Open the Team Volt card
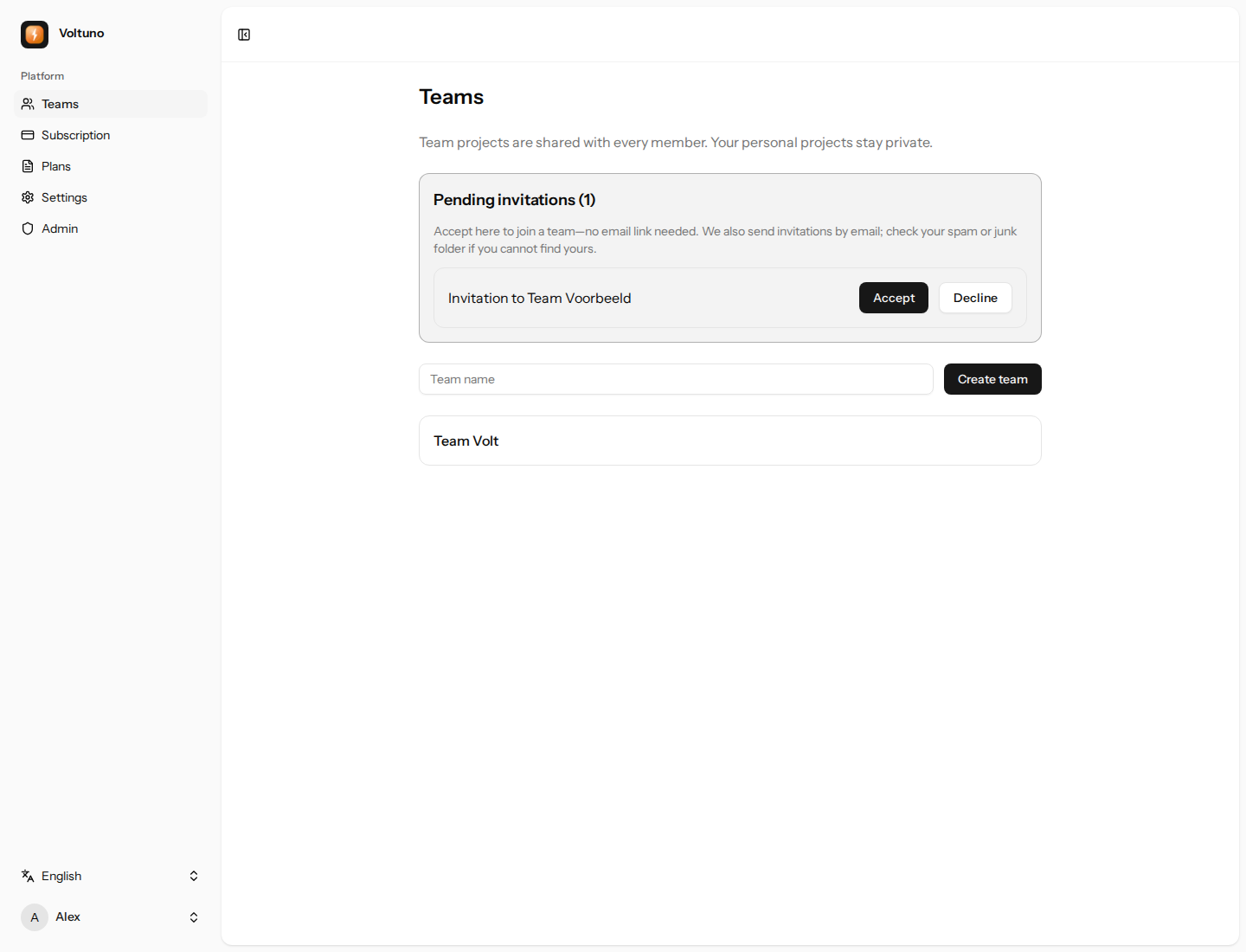This screenshot has height=952, width=1246. tap(730, 441)
